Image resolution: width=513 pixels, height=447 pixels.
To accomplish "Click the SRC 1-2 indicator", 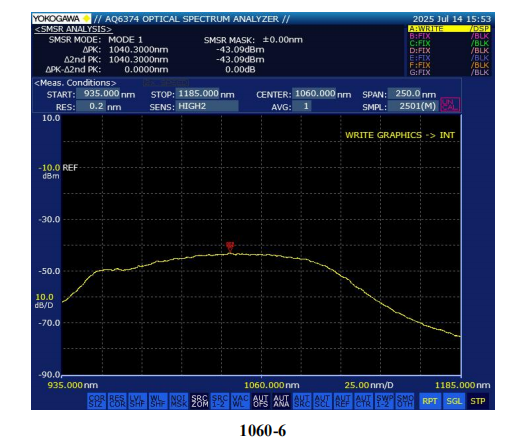I will coord(220,401).
